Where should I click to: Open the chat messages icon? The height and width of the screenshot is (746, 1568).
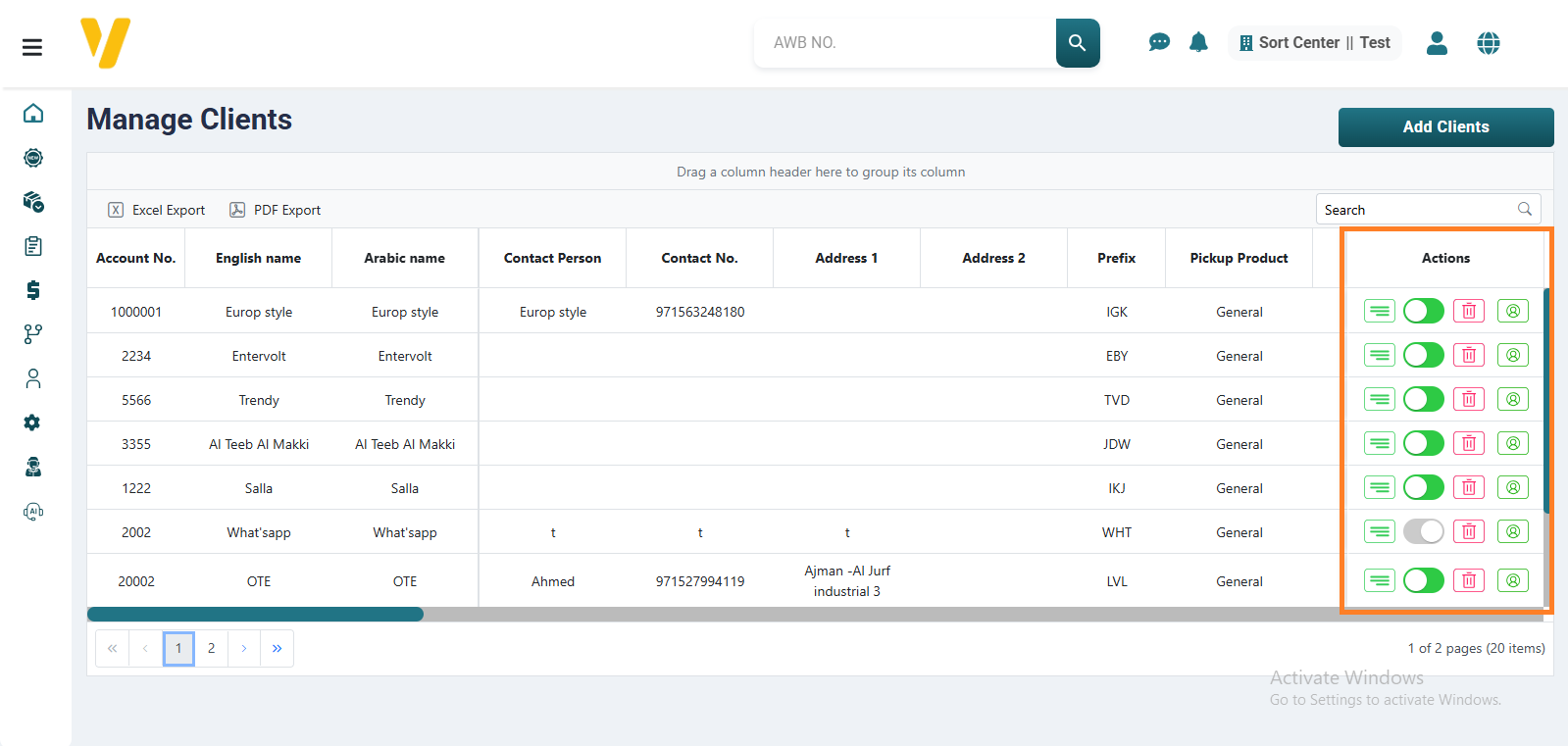pyautogui.click(x=1159, y=42)
